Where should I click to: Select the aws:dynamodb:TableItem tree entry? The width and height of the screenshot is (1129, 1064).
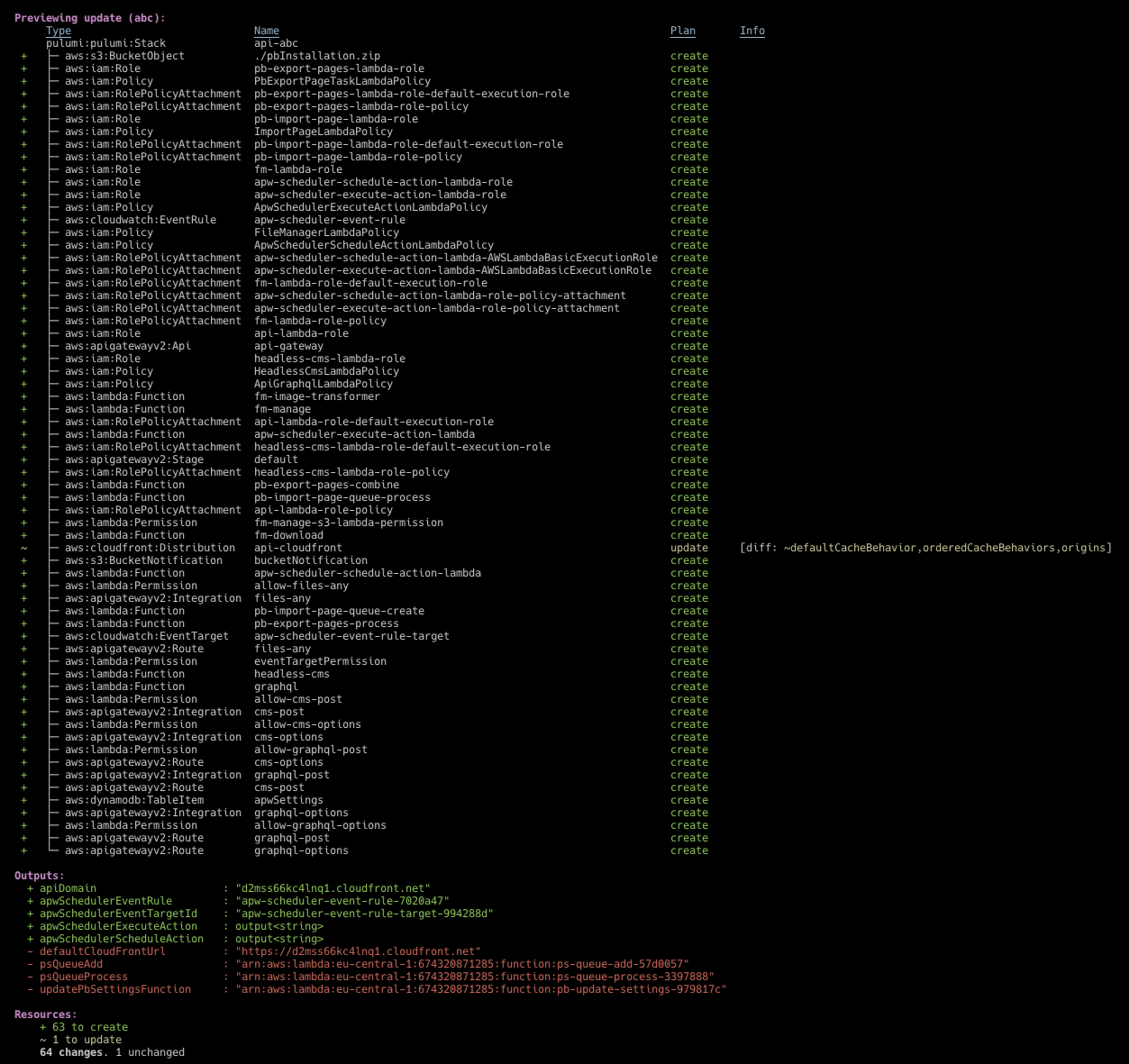point(134,800)
